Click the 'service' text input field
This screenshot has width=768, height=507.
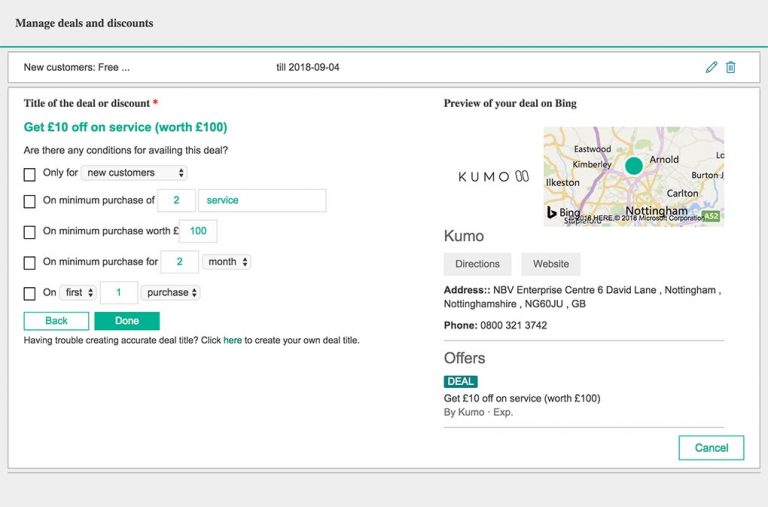coord(262,200)
